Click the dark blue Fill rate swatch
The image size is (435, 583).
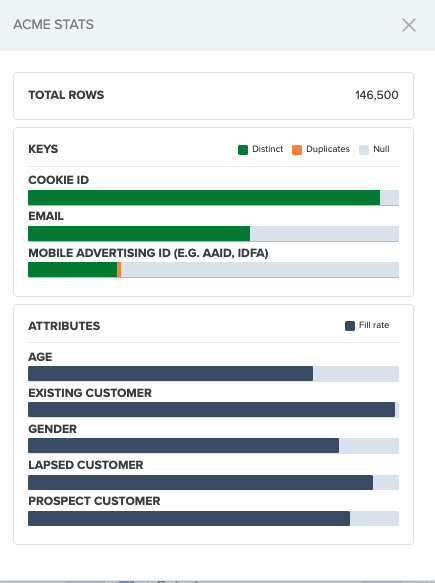(350, 326)
